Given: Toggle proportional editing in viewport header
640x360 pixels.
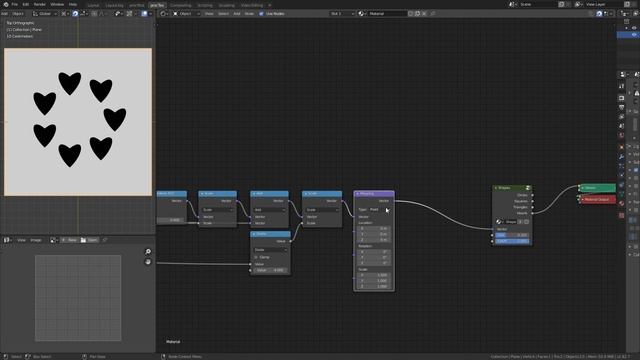Looking at the screenshot, I should pyautogui.click(x=94, y=13).
